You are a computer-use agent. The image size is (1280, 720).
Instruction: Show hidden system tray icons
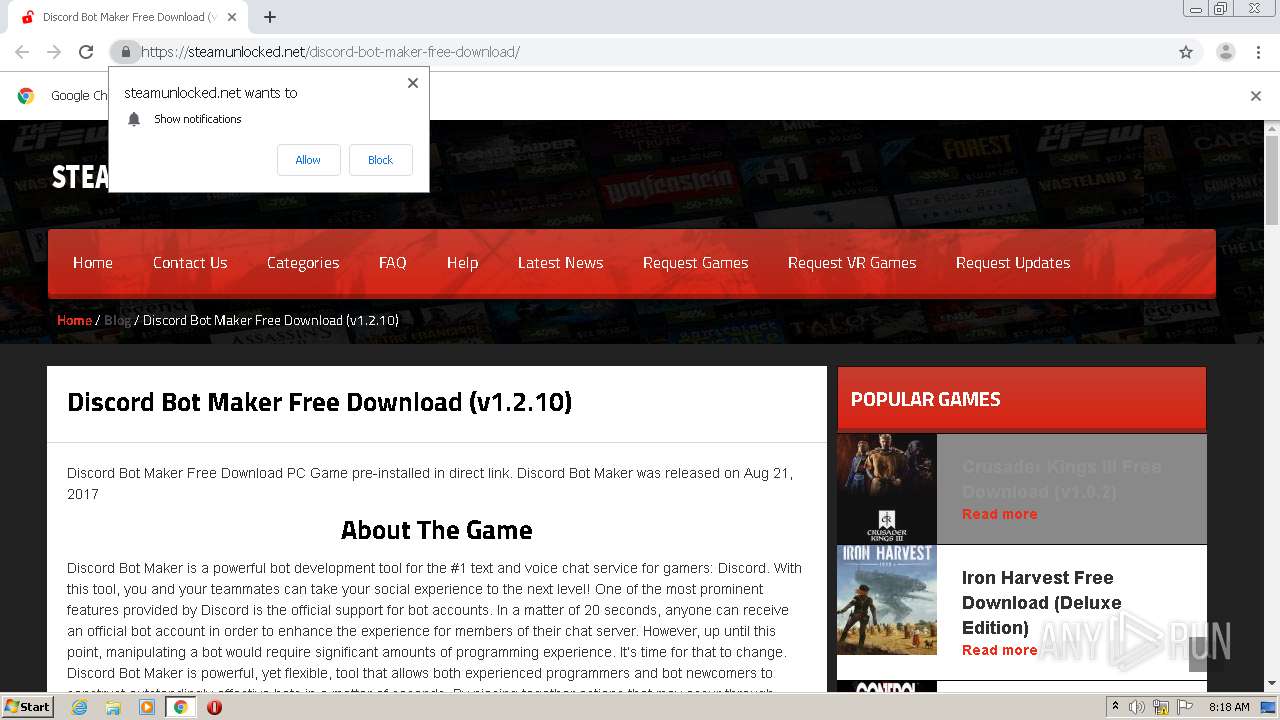[x=1115, y=707]
